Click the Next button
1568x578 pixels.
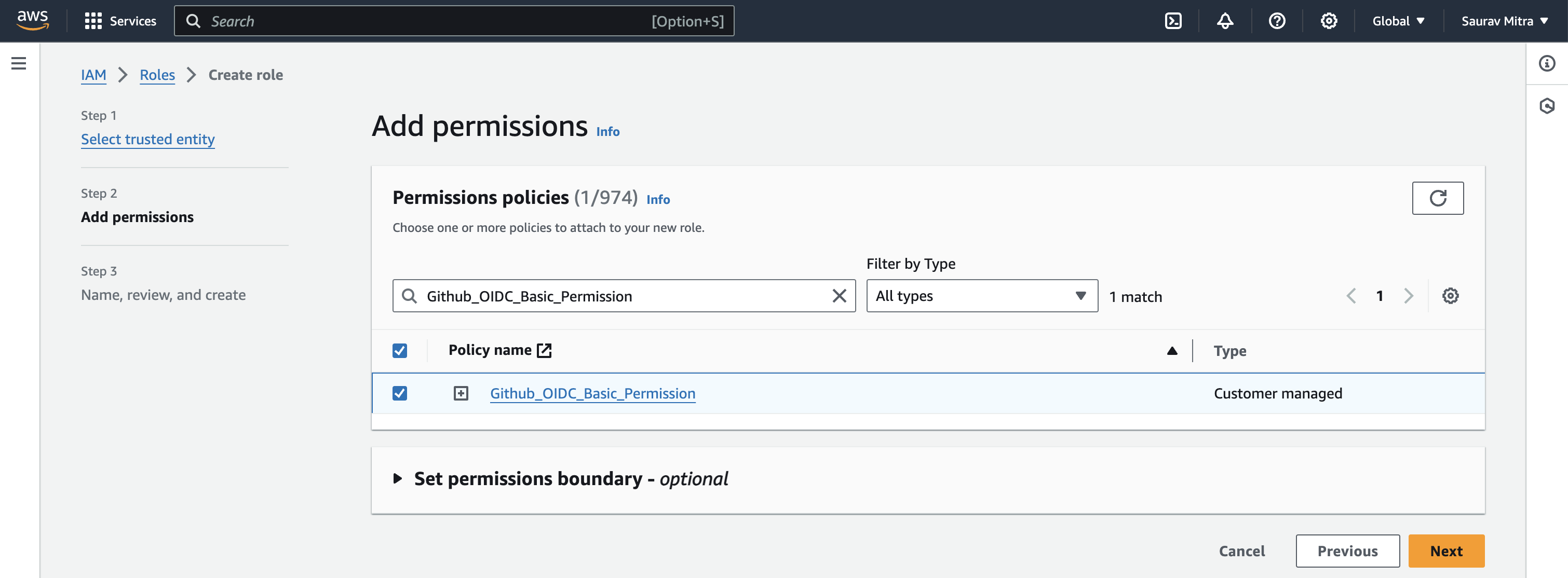[x=1445, y=551]
